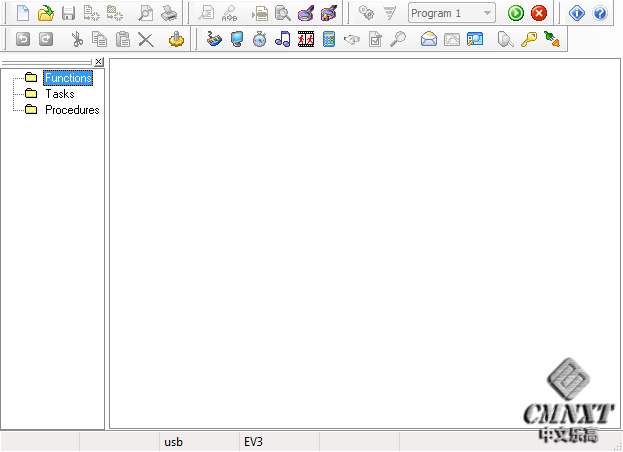Click the golden key icon
Image resolution: width=623 pixels, height=452 pixels.
pos(528,39)
